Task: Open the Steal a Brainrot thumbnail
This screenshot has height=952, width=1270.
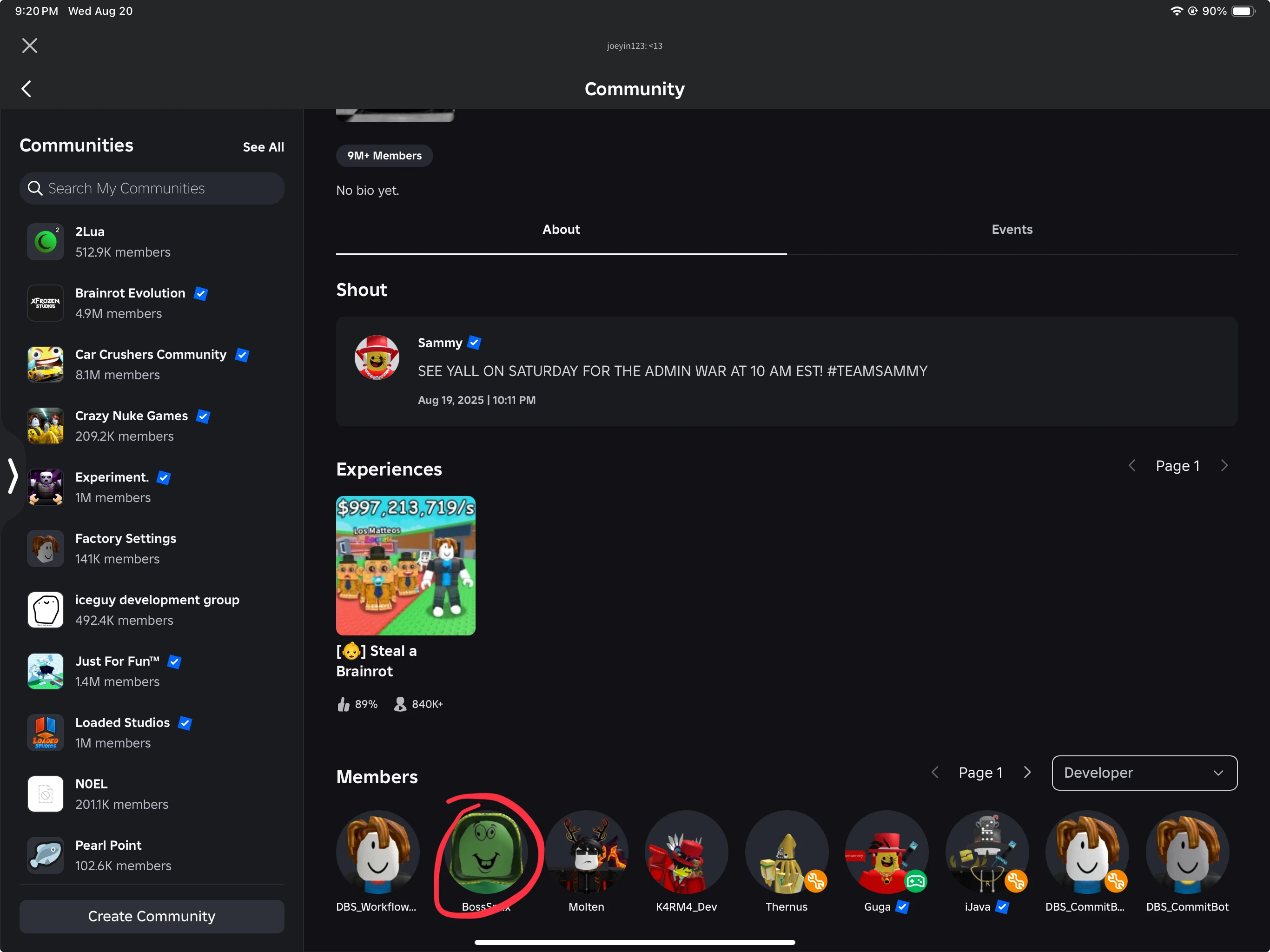Action: 405,566
